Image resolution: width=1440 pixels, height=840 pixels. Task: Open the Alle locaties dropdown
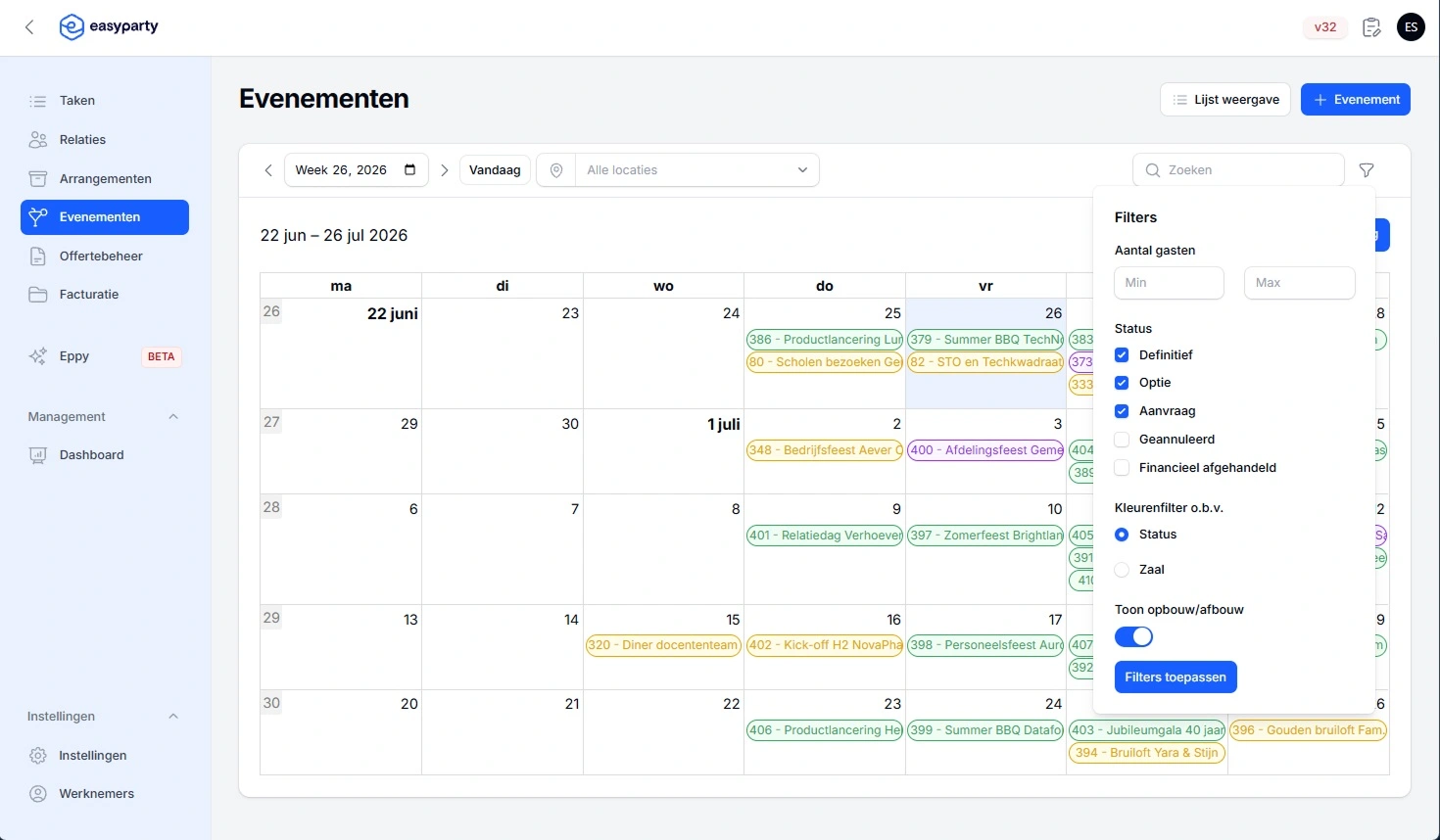(696, 170)
